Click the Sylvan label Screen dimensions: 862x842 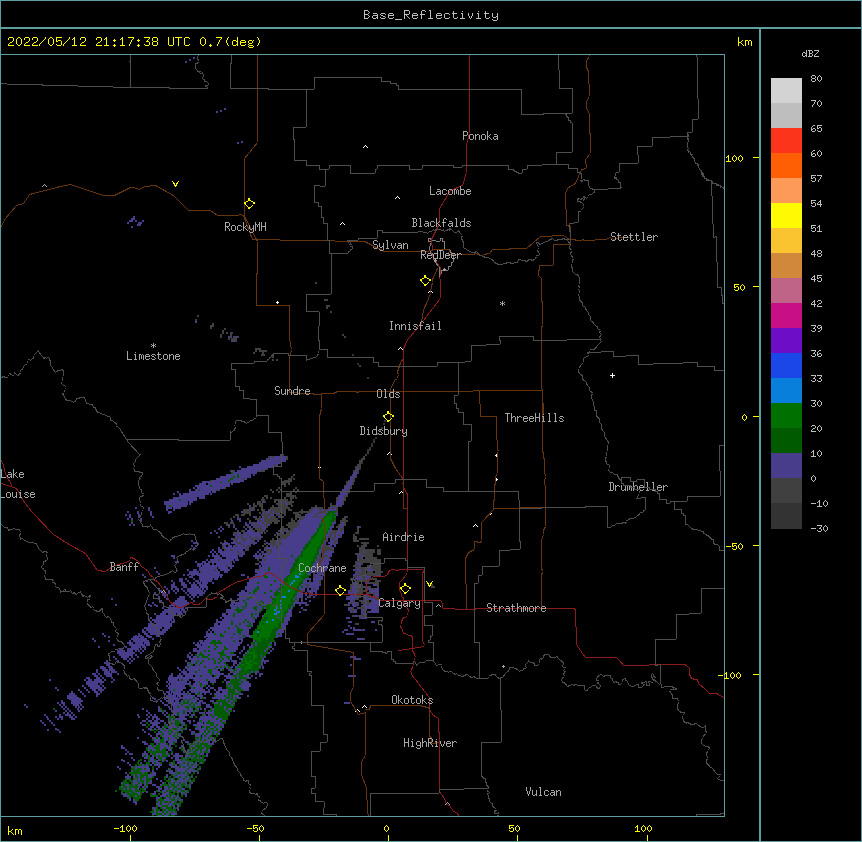tap(390, 245)
